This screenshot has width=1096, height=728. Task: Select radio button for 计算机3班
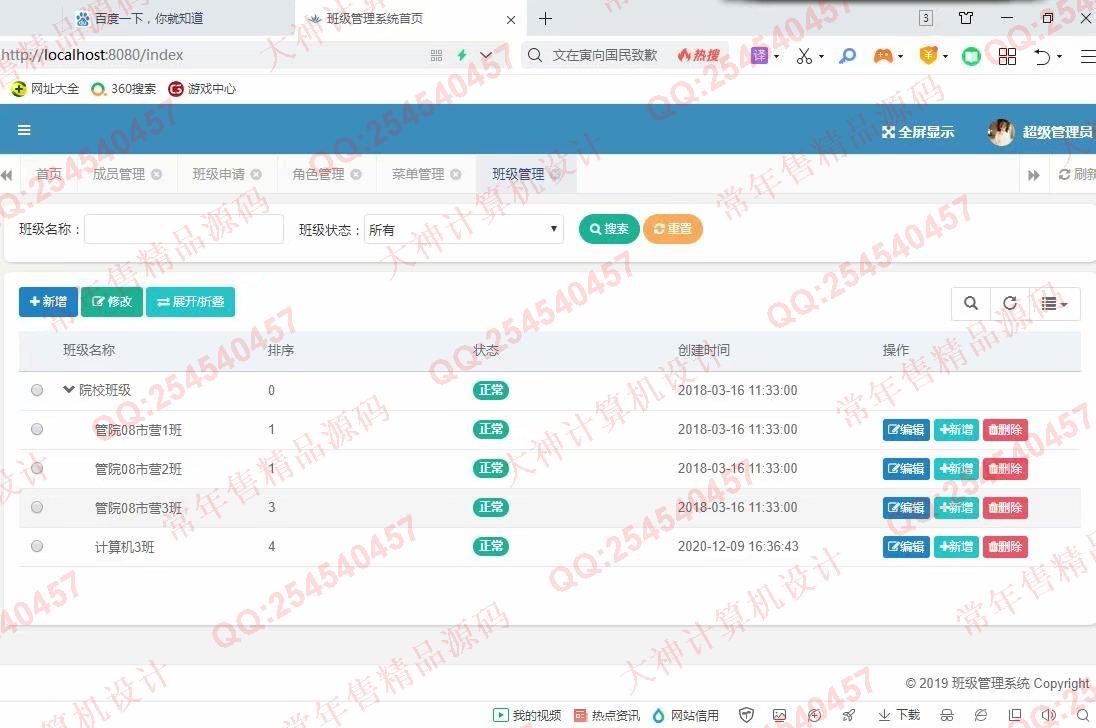(37, 546)
